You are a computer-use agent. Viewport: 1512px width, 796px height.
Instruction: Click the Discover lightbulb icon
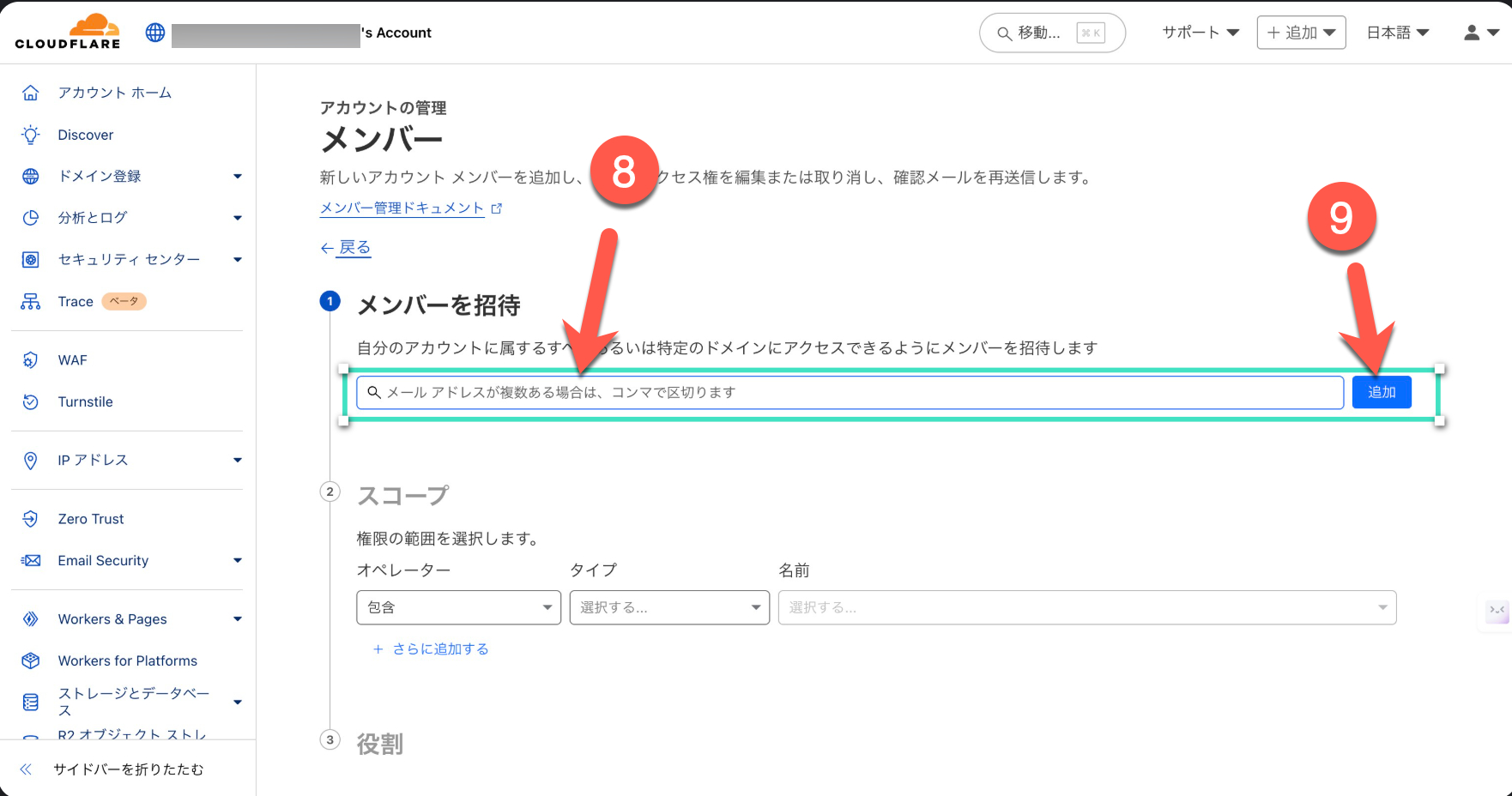pyautogui.click(x=31, y=135)
